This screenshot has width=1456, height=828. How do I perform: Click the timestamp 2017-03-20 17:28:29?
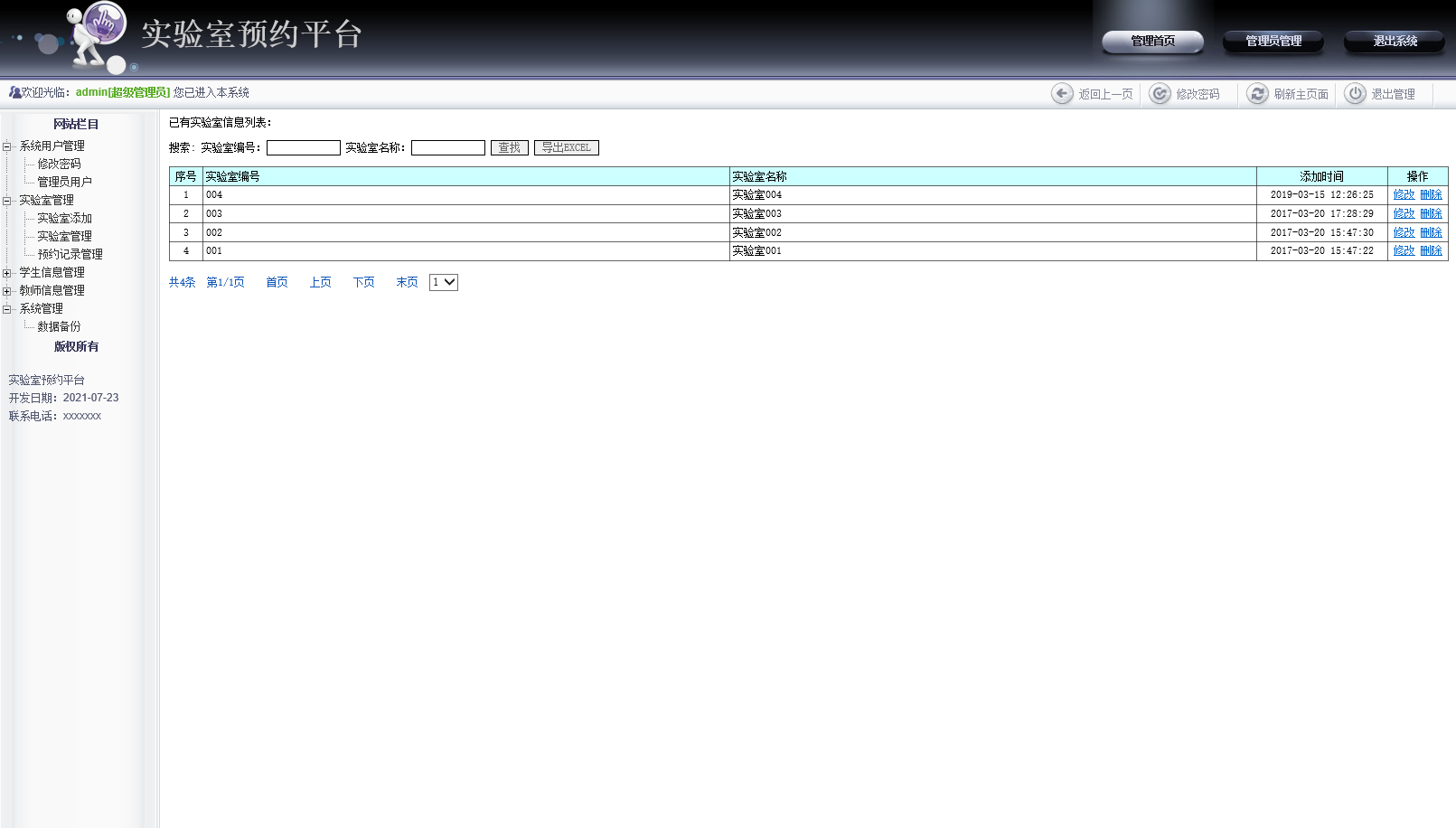coord(1321,213)
